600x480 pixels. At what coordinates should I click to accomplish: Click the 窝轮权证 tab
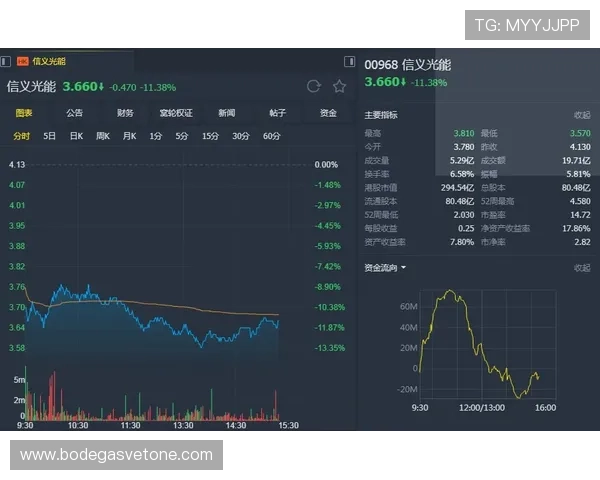pyautogui.click(x=176, y=113)
